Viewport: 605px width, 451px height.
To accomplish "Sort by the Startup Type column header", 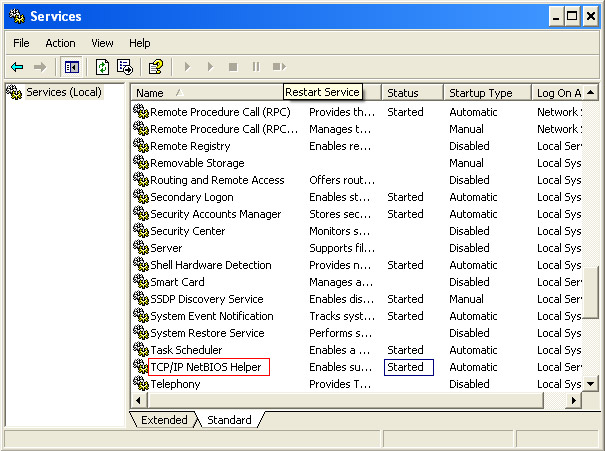I will [485, 93].
